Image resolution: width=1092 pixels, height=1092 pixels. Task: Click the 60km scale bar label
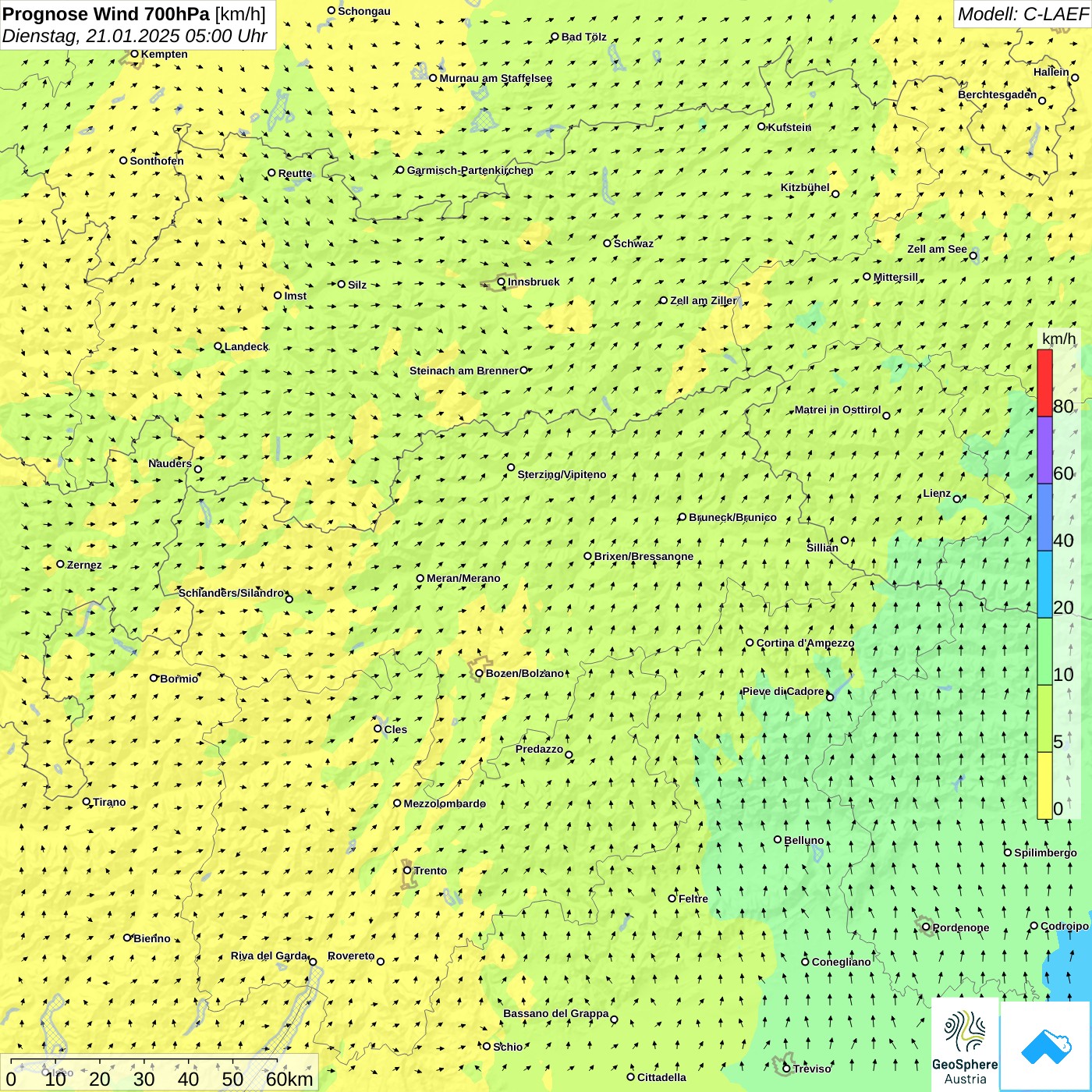point(289,1080)
